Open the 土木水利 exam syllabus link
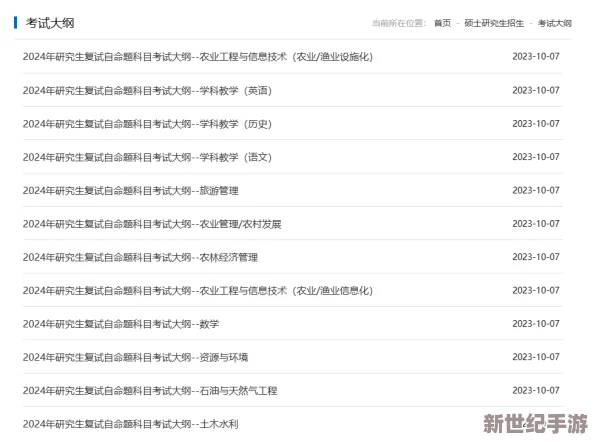Image resolution: width=594 pixels, height=442 pixels. (x=131, y=424)
